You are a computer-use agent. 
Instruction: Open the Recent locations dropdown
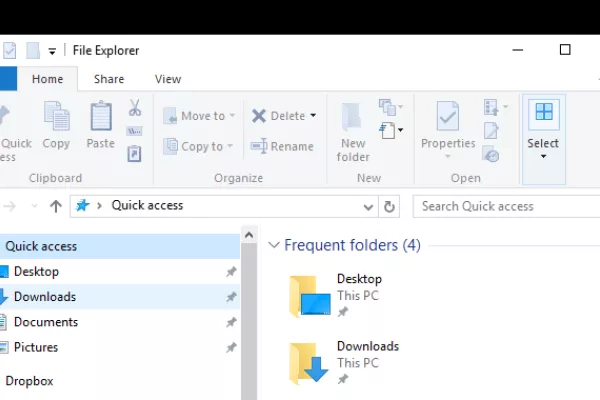[34, 206]
